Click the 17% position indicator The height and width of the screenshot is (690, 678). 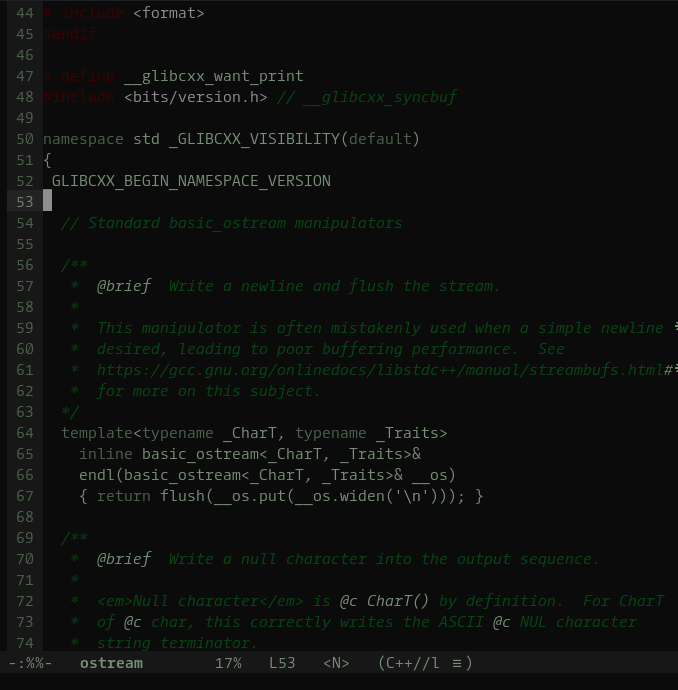[x=228, y=663]
